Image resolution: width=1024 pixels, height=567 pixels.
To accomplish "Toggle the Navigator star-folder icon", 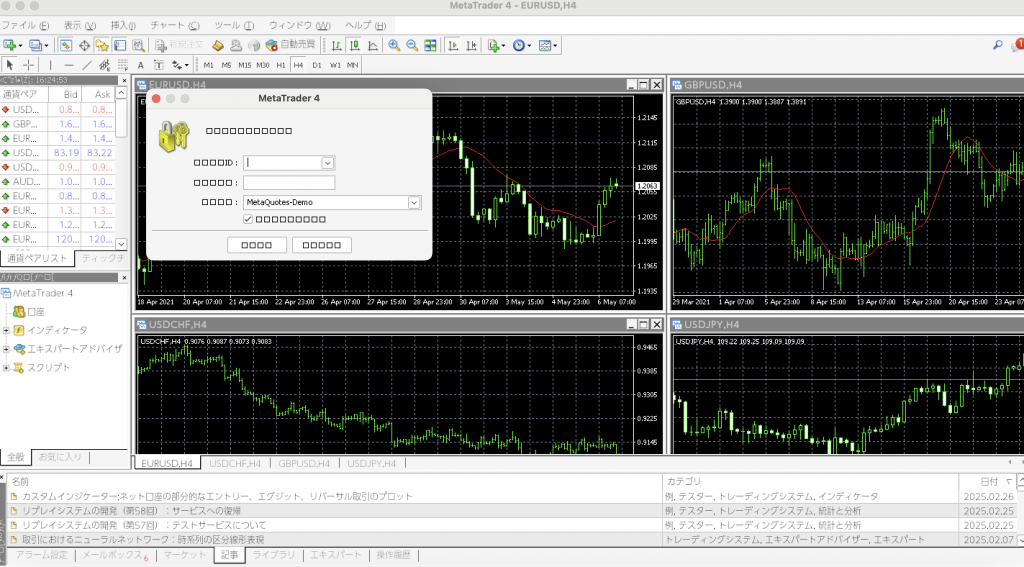I will click(x=102, y=45).
